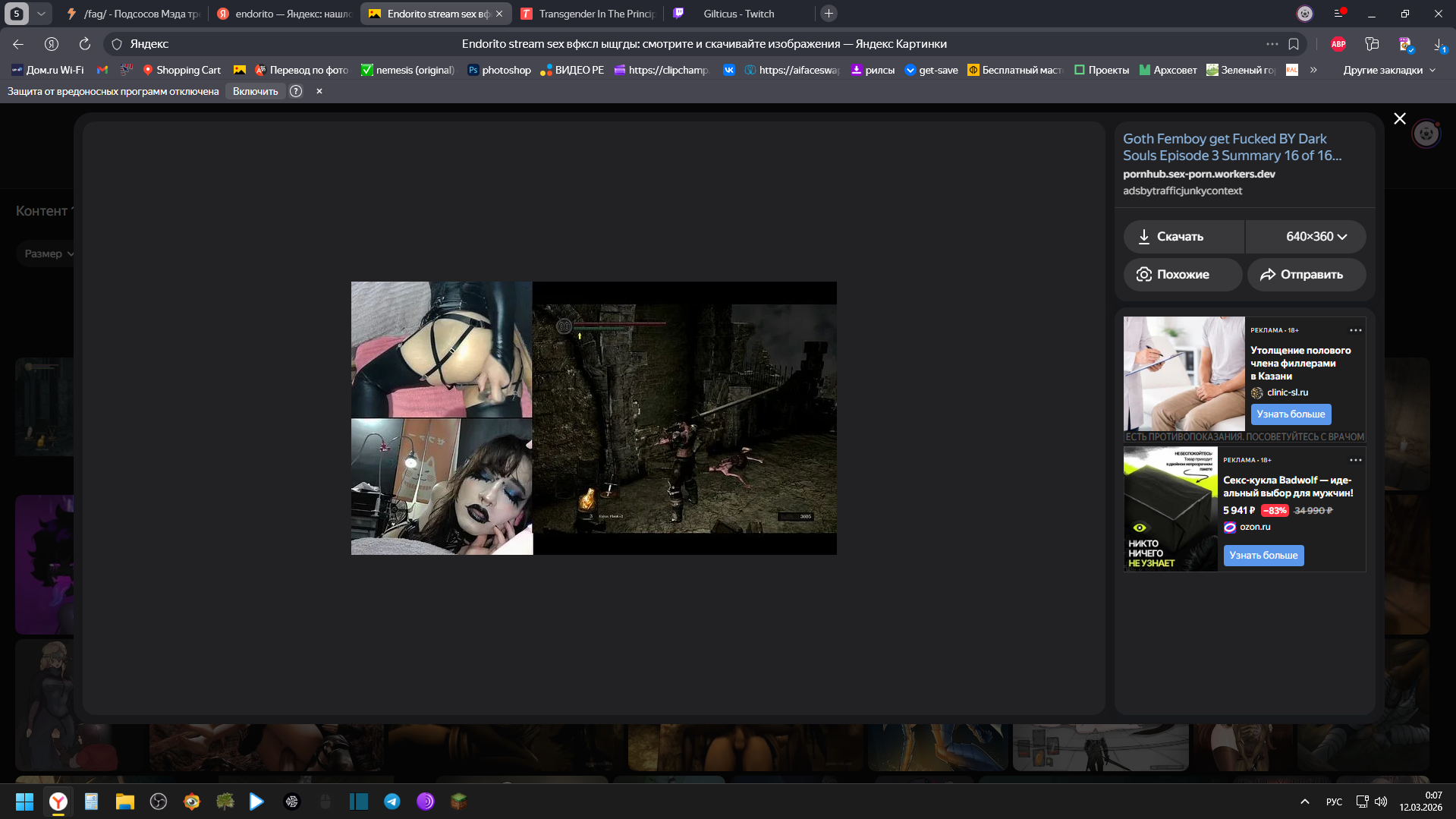The width and height of the screenshot is (1456, 819).
Task: Share the image with Отправить
Action: pyautogui.click(x=1307, y=275)
